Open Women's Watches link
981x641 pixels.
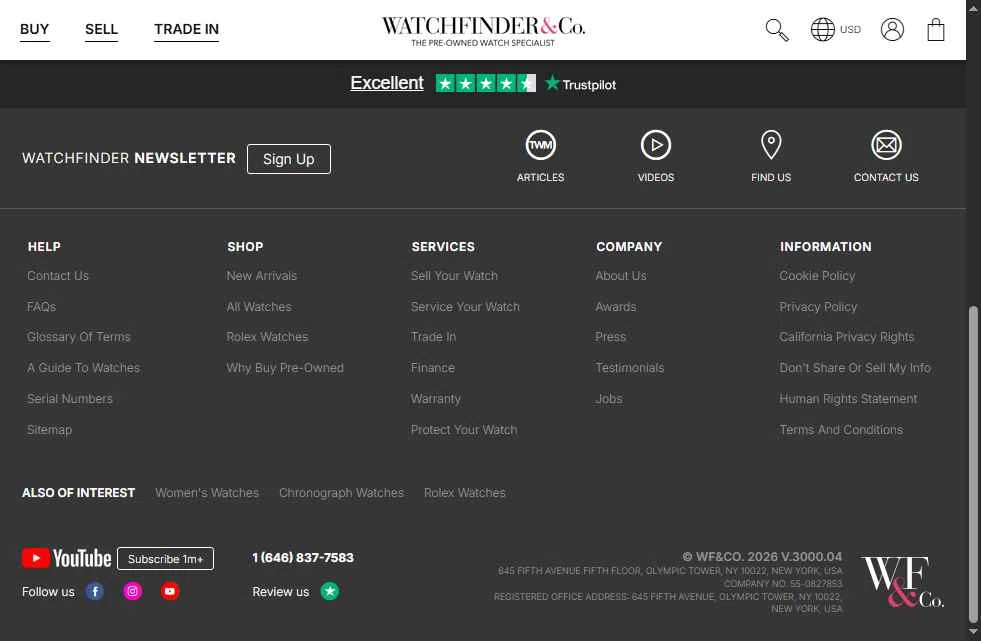click(x=207, y=493)
